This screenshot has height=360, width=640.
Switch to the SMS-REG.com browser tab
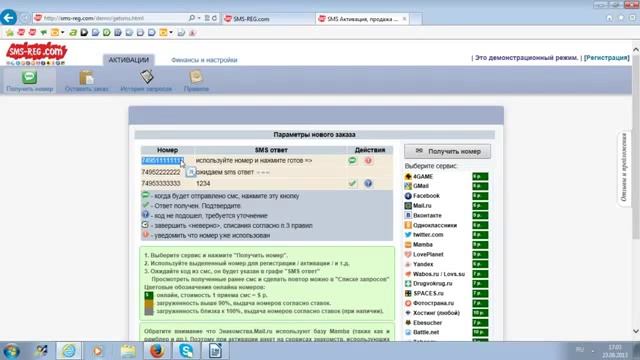point(268,19)
